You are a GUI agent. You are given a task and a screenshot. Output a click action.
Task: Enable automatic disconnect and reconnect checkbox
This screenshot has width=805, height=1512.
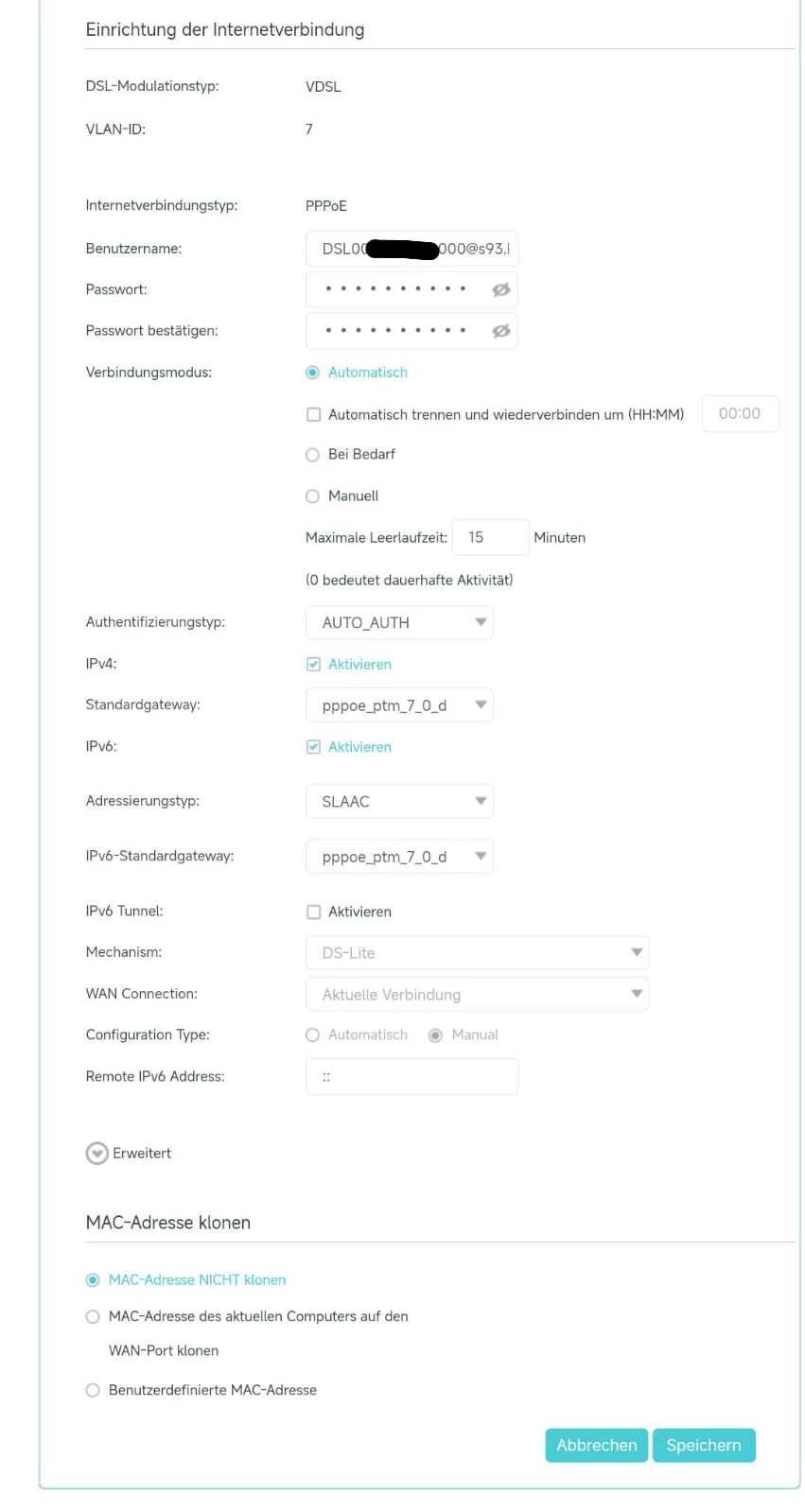[314, 415]
